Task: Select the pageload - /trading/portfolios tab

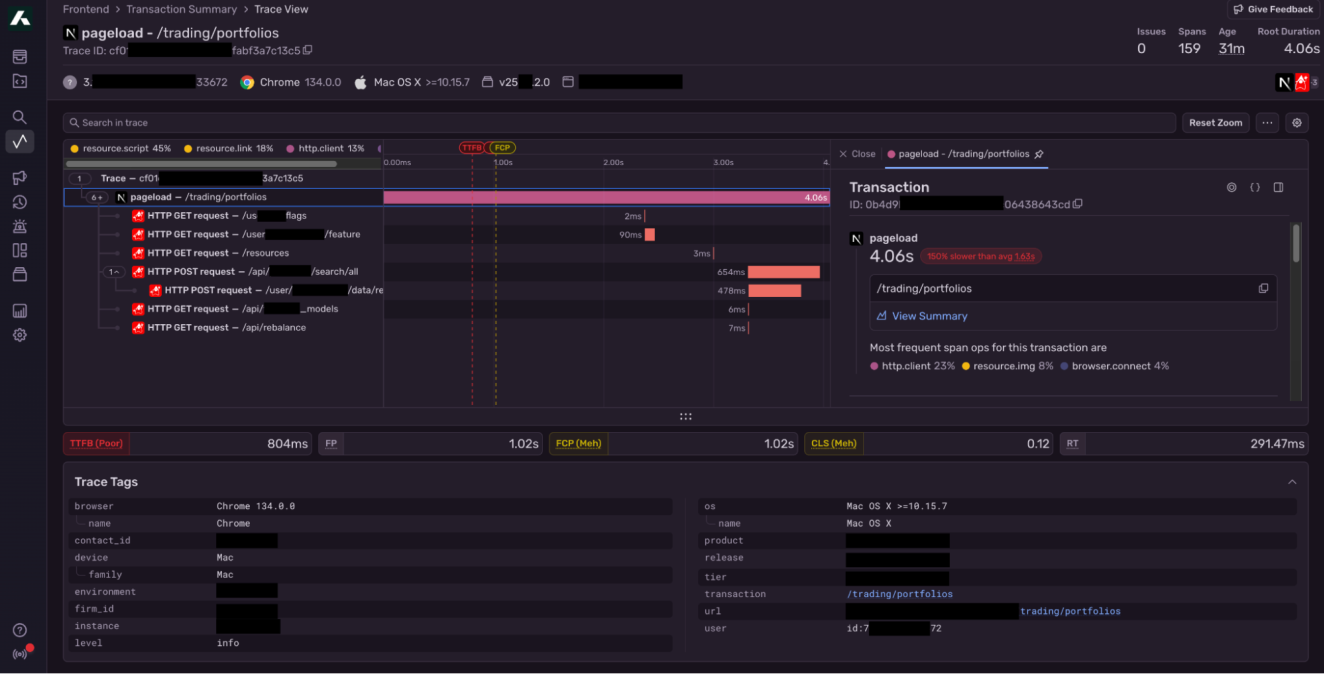Action: [x=963, y=154]
